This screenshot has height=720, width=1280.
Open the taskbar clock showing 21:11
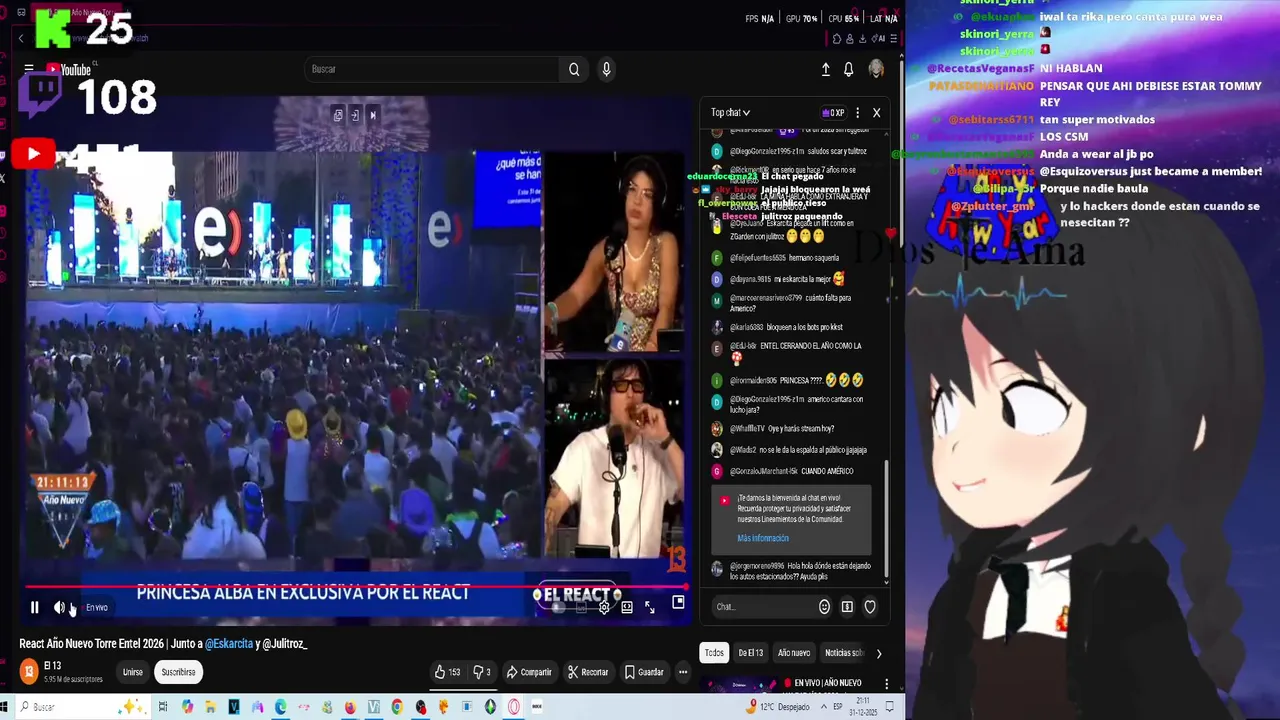[862, 707]
